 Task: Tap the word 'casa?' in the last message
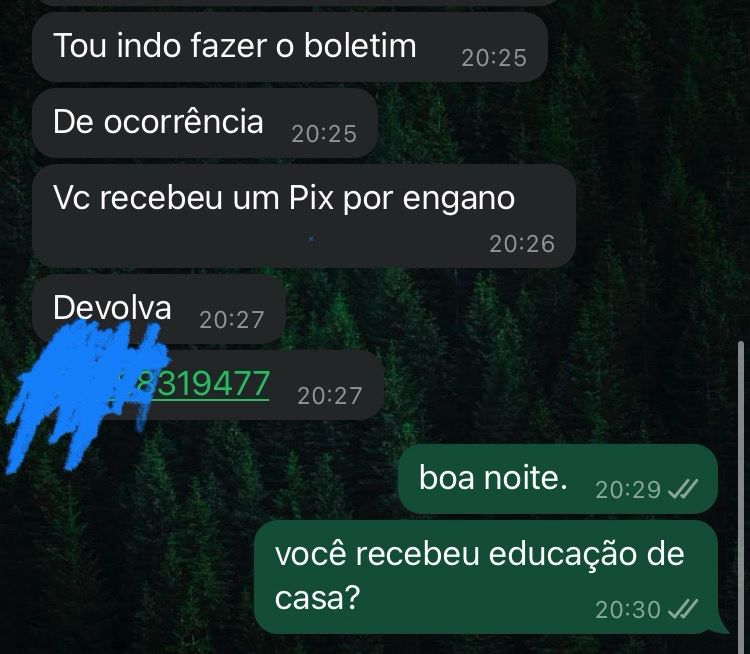(x=317, y=598)
